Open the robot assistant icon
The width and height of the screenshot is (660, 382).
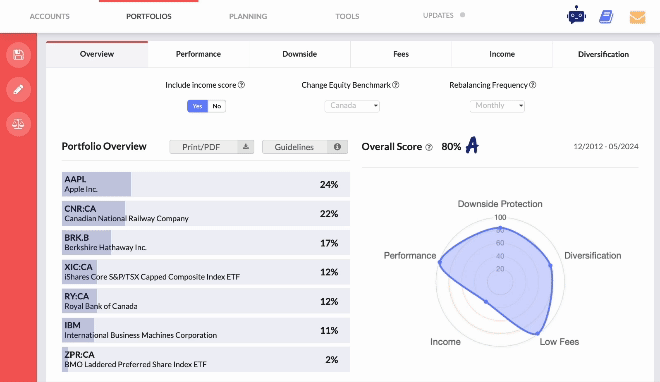[x=576, y=16]
